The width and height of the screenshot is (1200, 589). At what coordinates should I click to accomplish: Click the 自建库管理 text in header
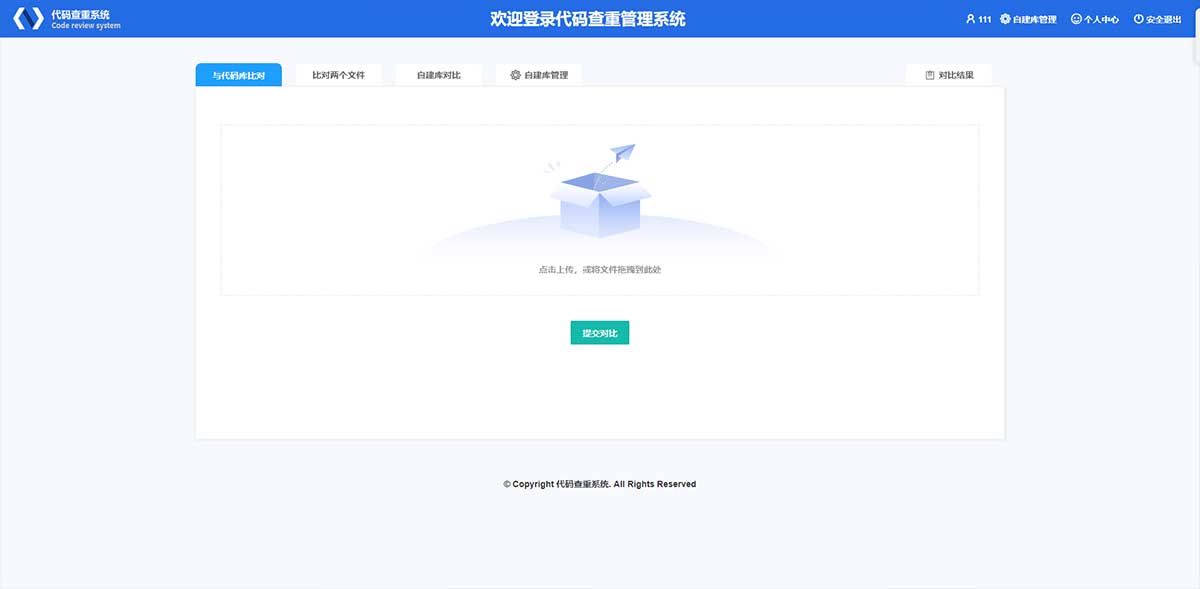point(1034,19)
